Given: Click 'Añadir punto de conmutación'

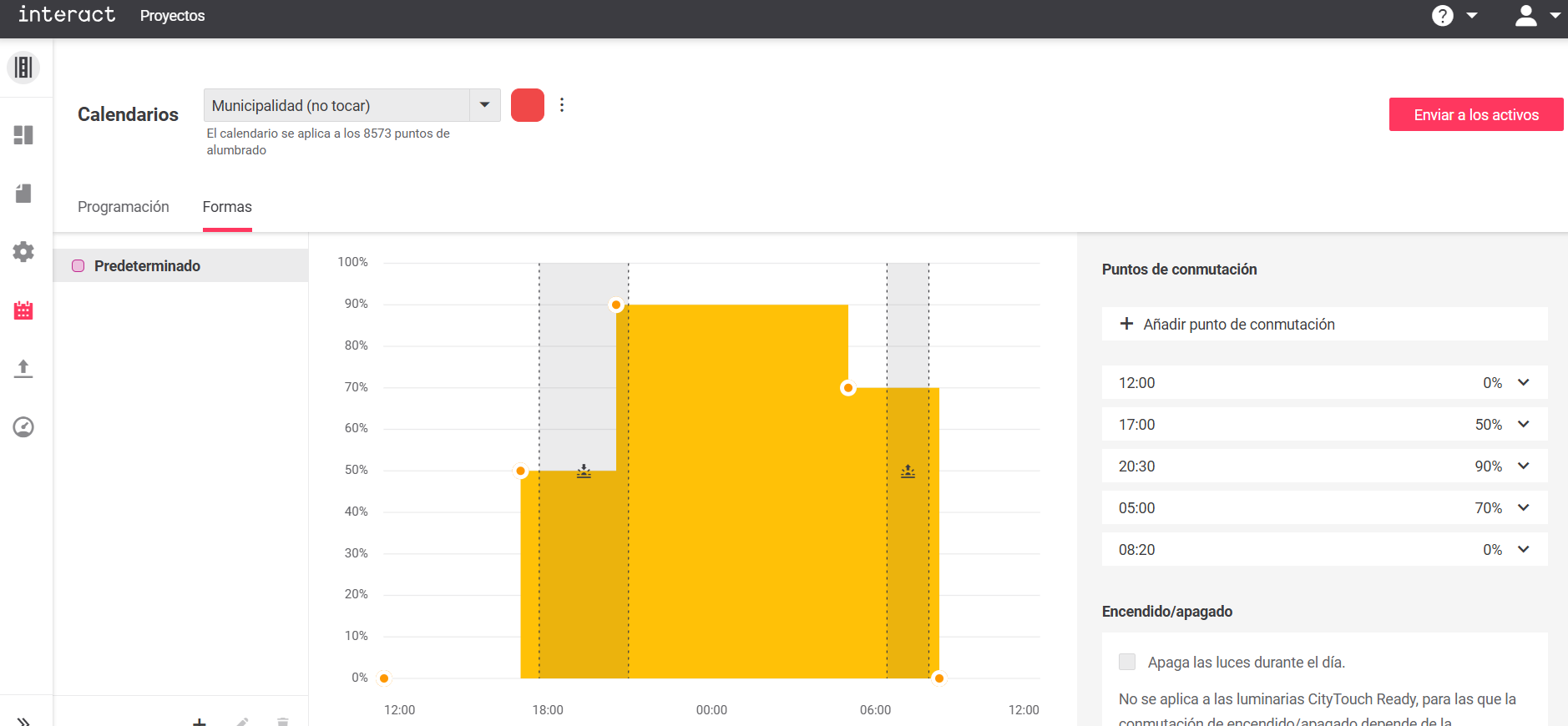Looking at the screenshot, I should pyautogui.click(x=1239, y=324).
